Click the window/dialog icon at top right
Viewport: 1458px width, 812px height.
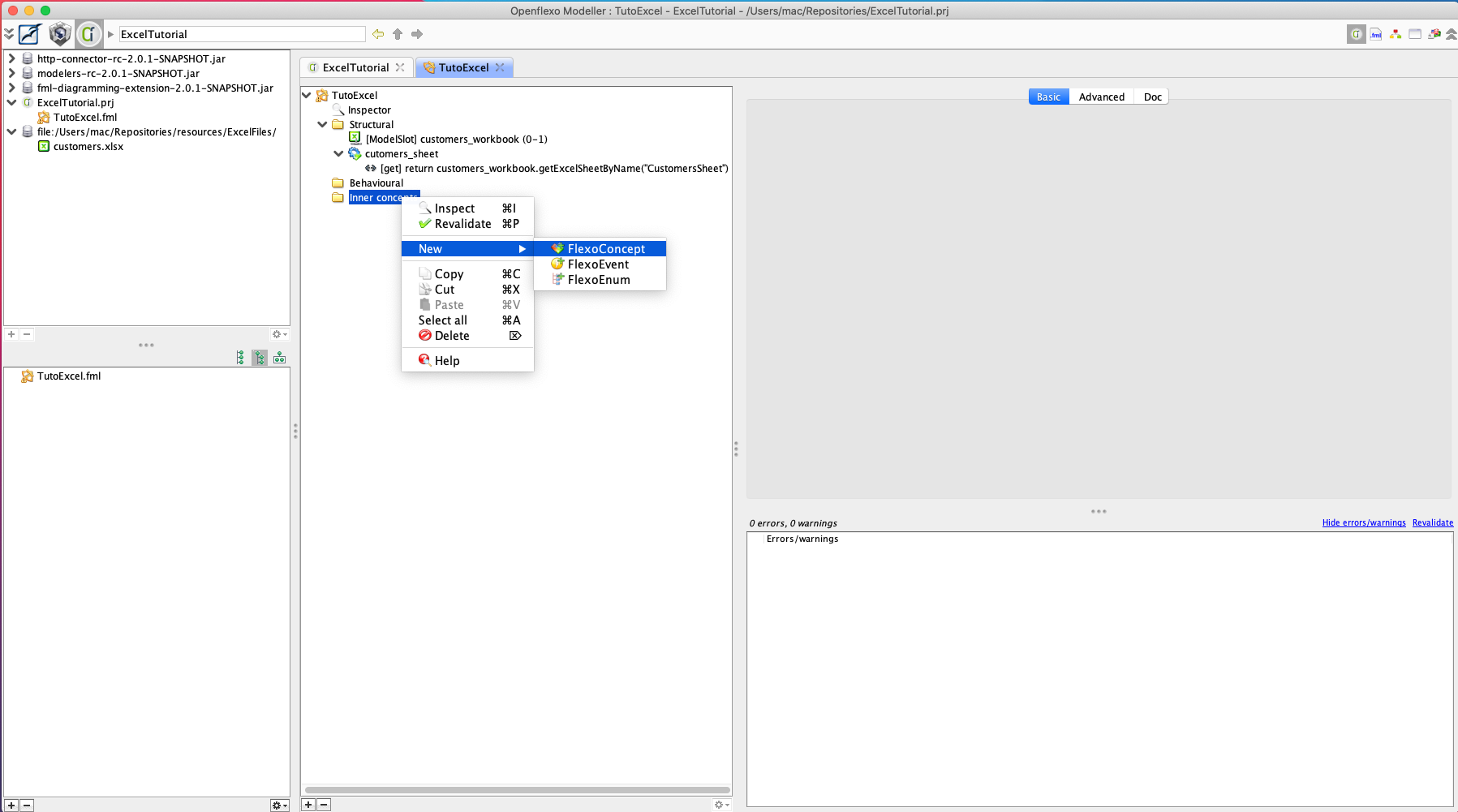point(1415,34)
